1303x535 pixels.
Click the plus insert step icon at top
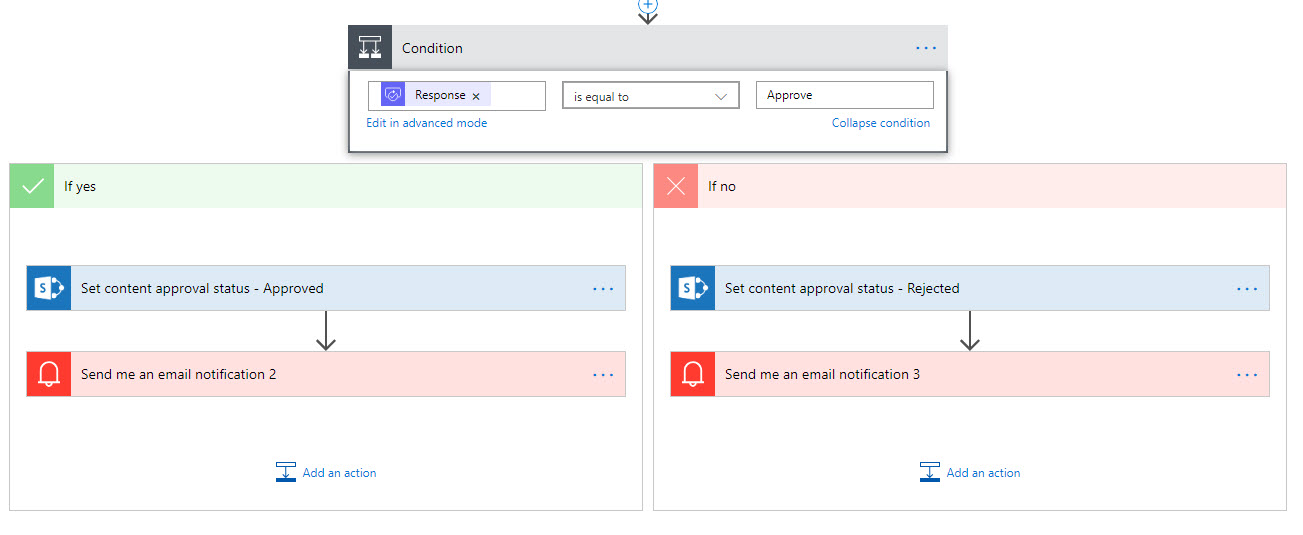tap(648, 5)
